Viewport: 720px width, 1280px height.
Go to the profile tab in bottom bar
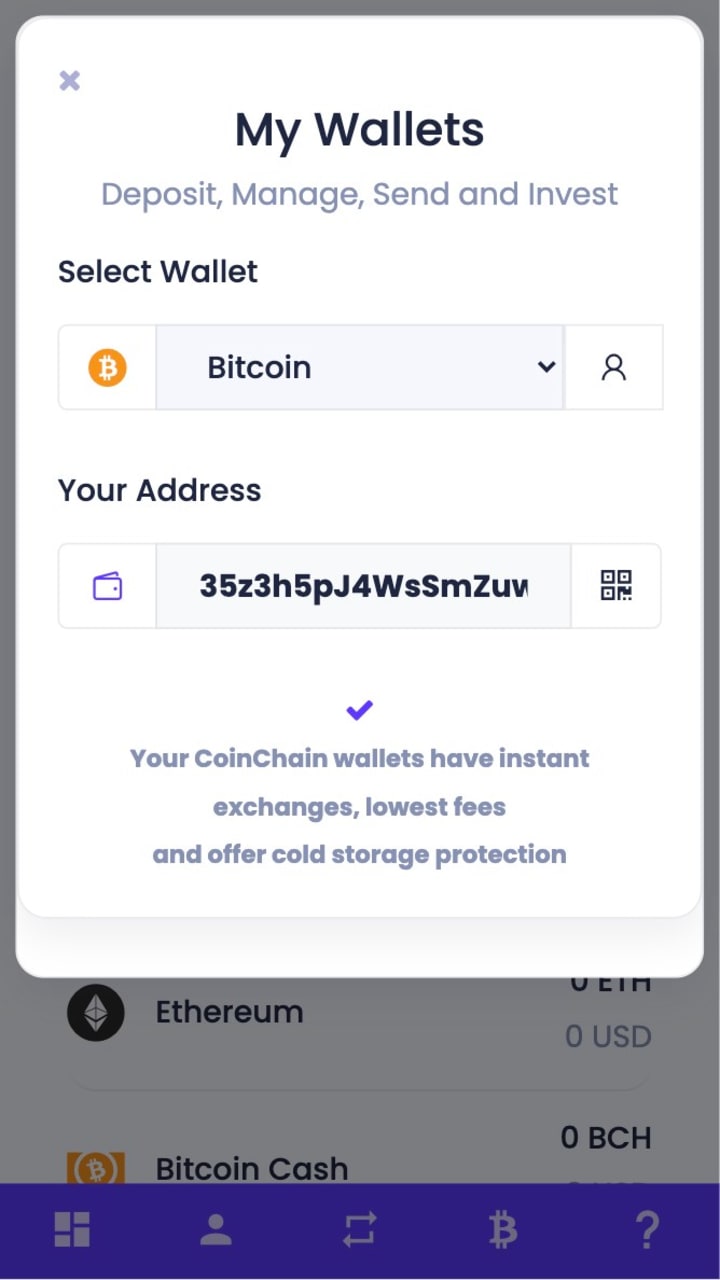tap(216, 1230)
